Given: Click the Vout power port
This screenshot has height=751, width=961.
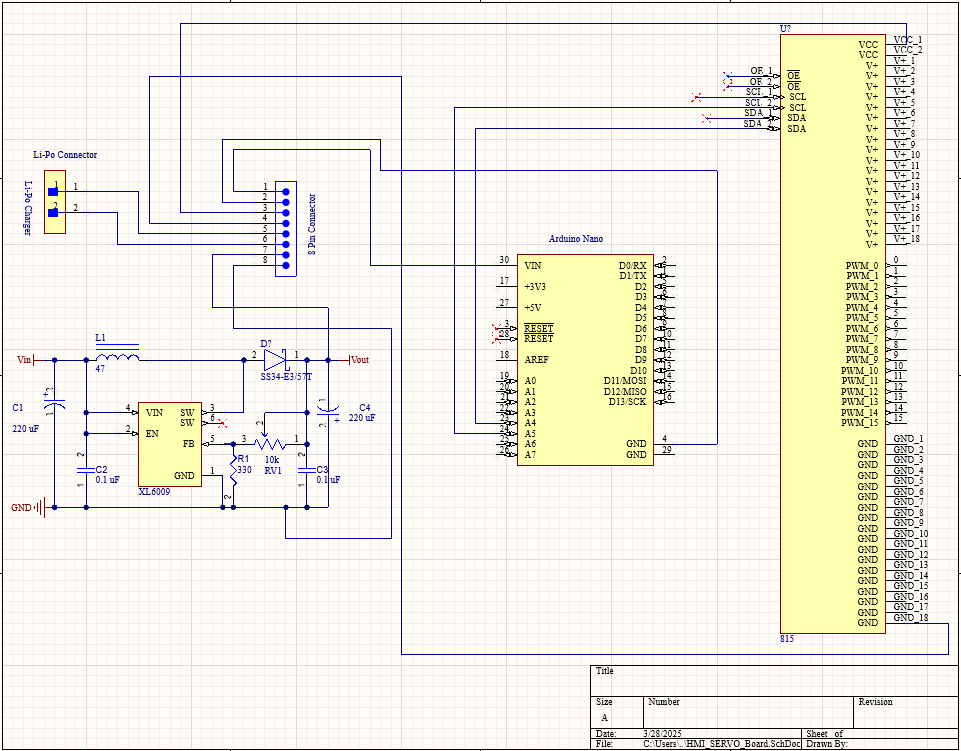Looking at the screenshot, I should coord(359,360).
